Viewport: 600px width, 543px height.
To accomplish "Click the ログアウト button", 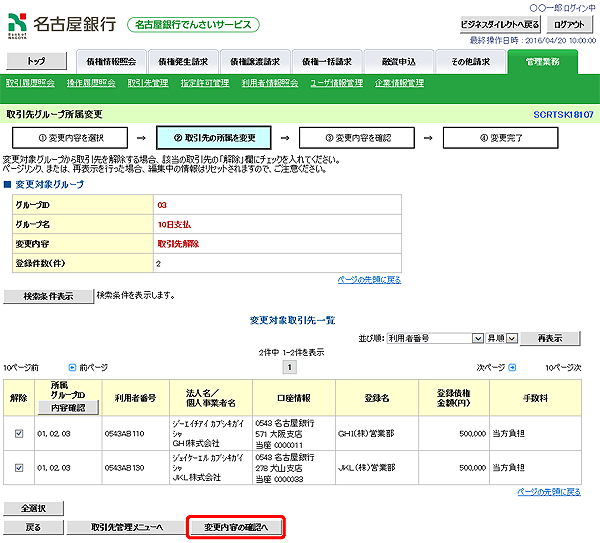I will click(x=569, y=24).
